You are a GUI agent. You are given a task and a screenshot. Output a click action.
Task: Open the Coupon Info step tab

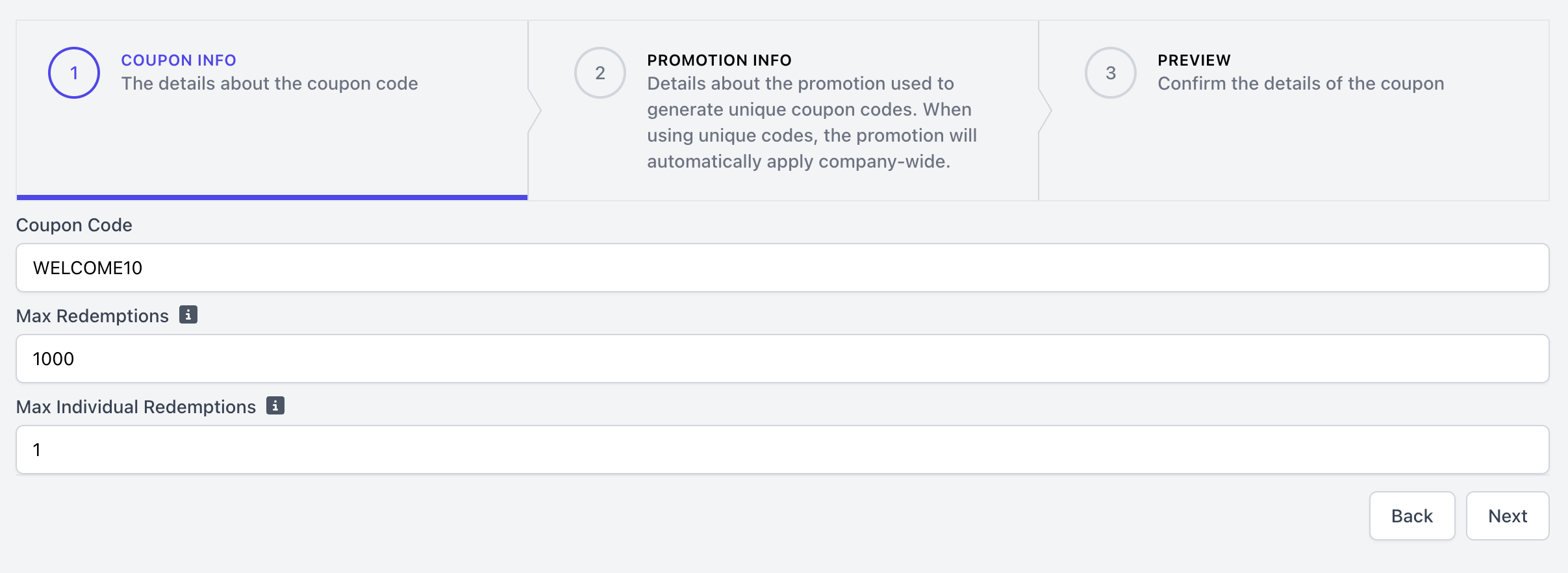(179, 60)
